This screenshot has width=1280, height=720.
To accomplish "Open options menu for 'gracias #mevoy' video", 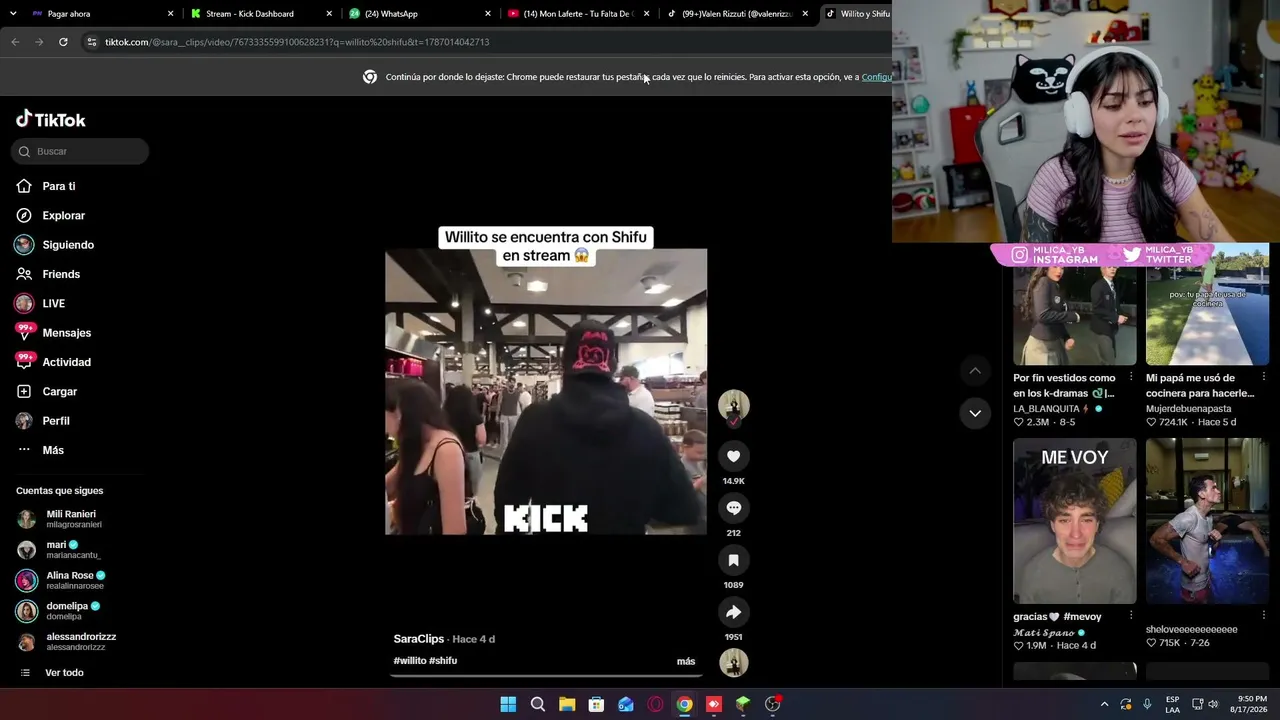I will pos(1131,616).
